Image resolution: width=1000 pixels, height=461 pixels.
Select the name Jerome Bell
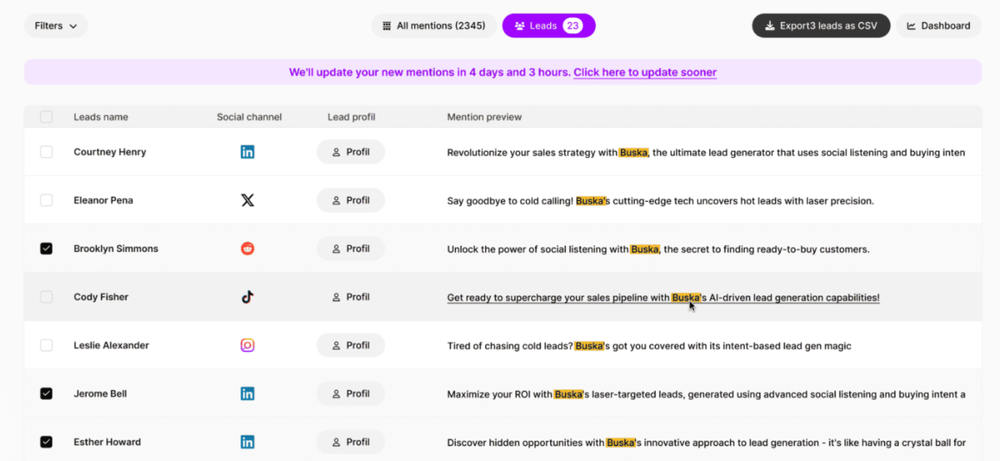click(x=100, y=394)
